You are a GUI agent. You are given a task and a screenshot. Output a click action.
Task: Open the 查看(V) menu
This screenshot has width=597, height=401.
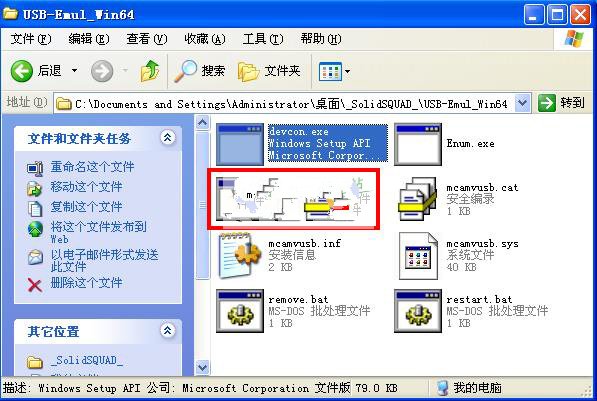147,38
